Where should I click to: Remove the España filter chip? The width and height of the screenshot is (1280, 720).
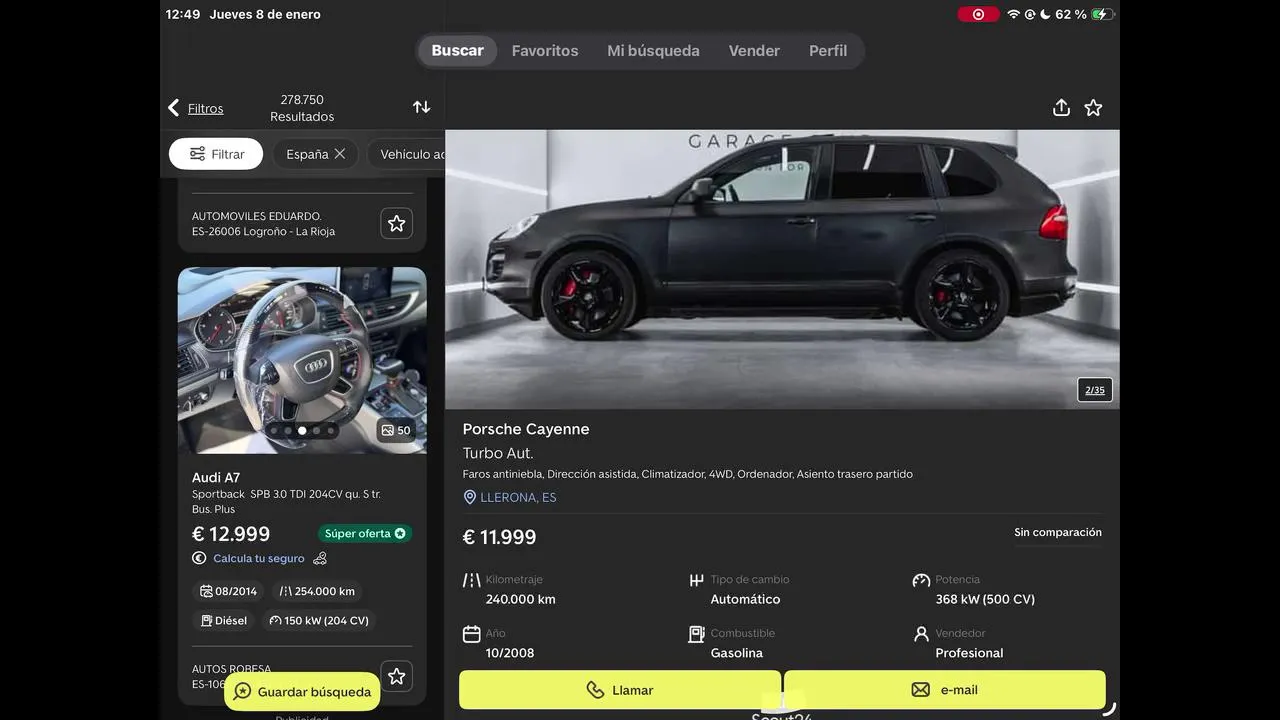point(340,154)
